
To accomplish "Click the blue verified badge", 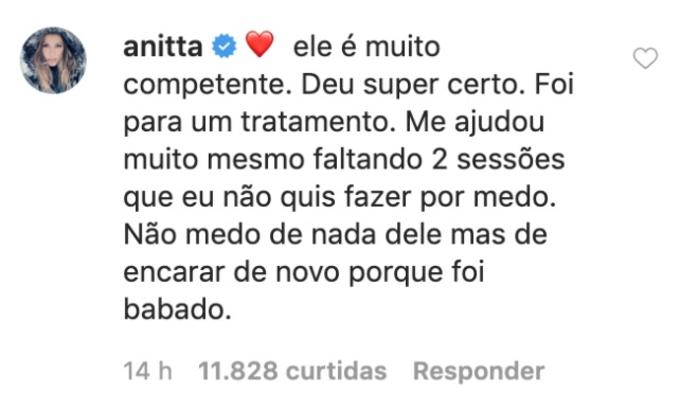I will click(x=226, y=47).
